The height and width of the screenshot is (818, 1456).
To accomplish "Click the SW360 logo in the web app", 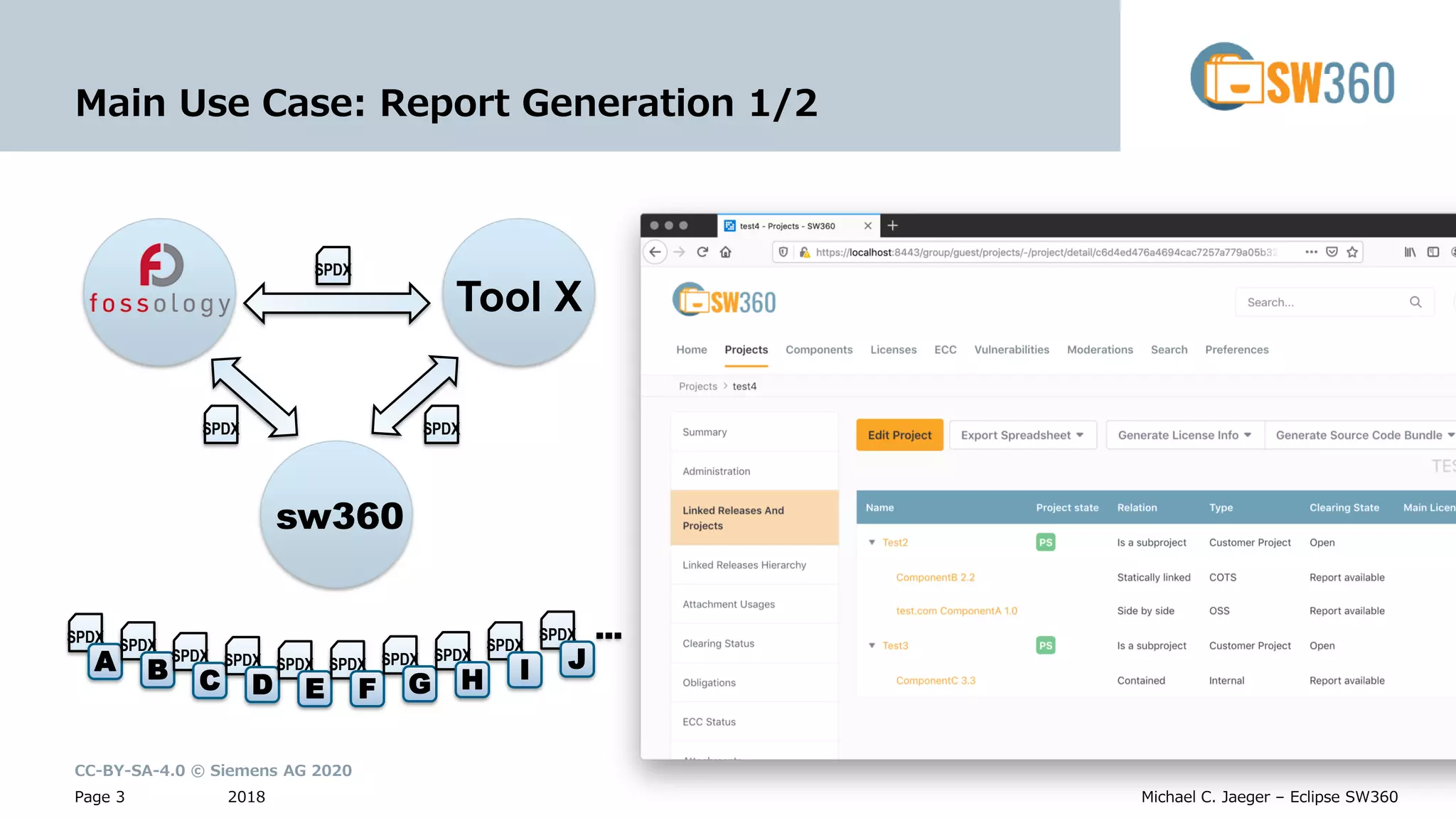I will pos(724,300).
